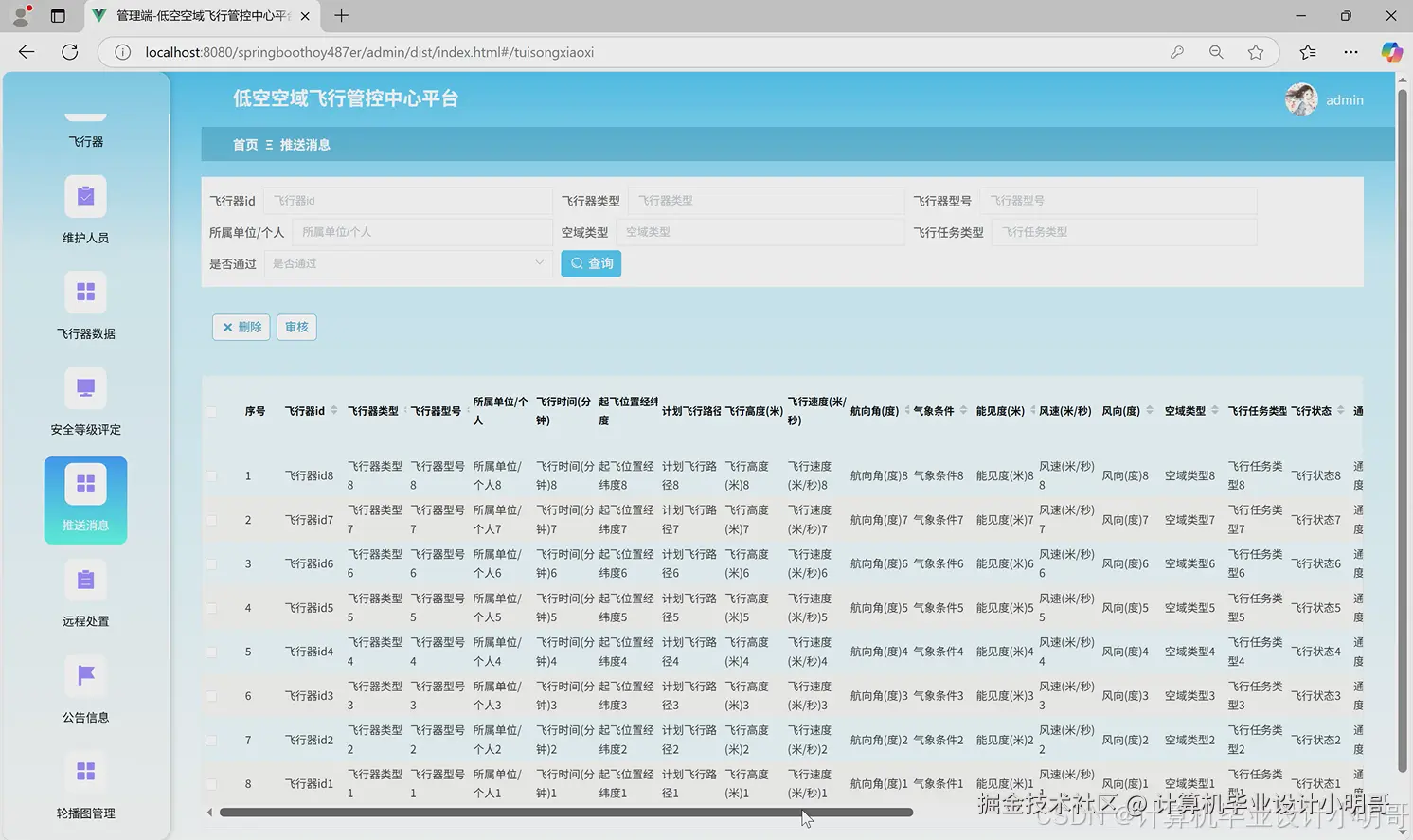Open the 是否通过 dropdown
This screenshot has height=840, width=1413.
407,263
